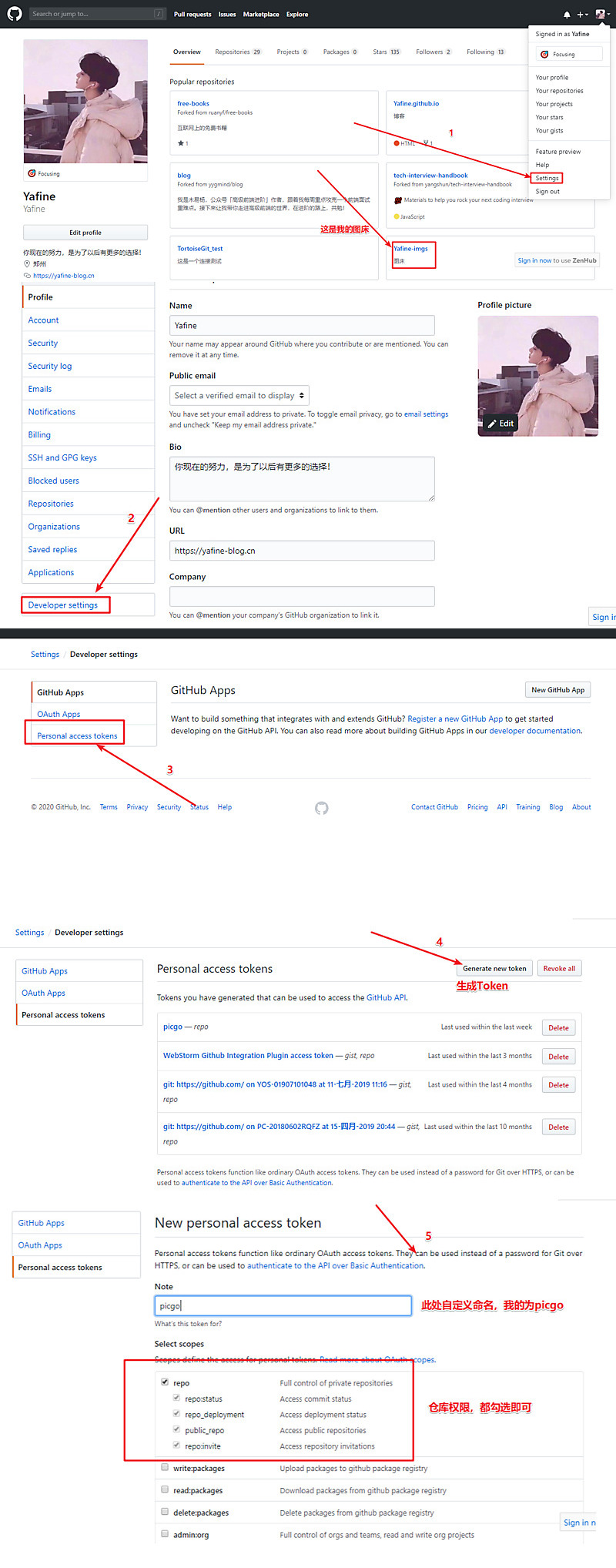
Task: Open the Pricing footer link
Action: pyautogui.click(x=477, y=808)
